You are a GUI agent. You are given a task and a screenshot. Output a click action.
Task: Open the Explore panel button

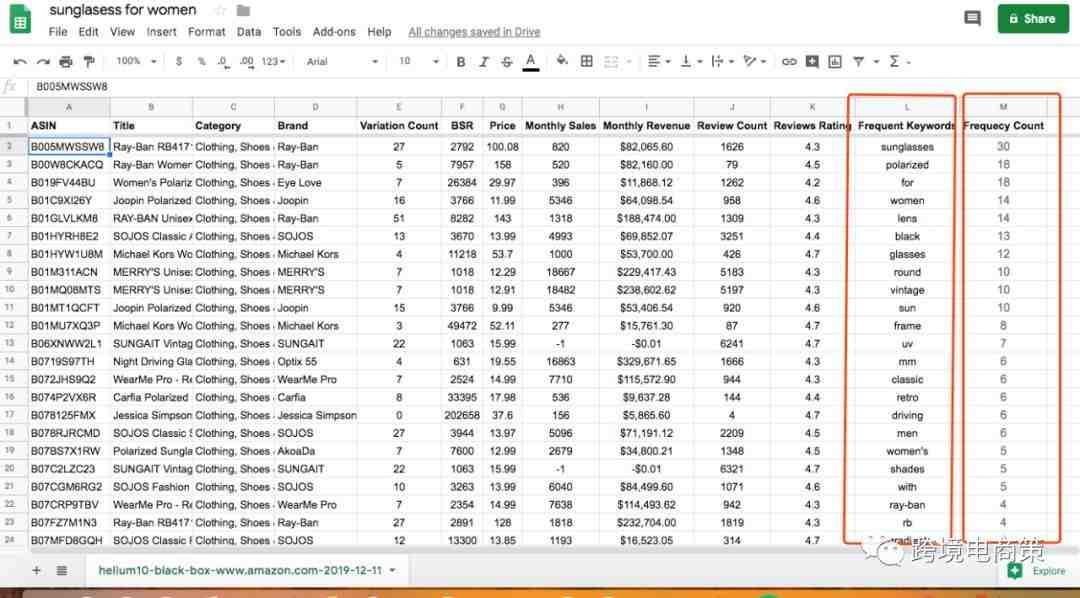tap(1037, 570)
